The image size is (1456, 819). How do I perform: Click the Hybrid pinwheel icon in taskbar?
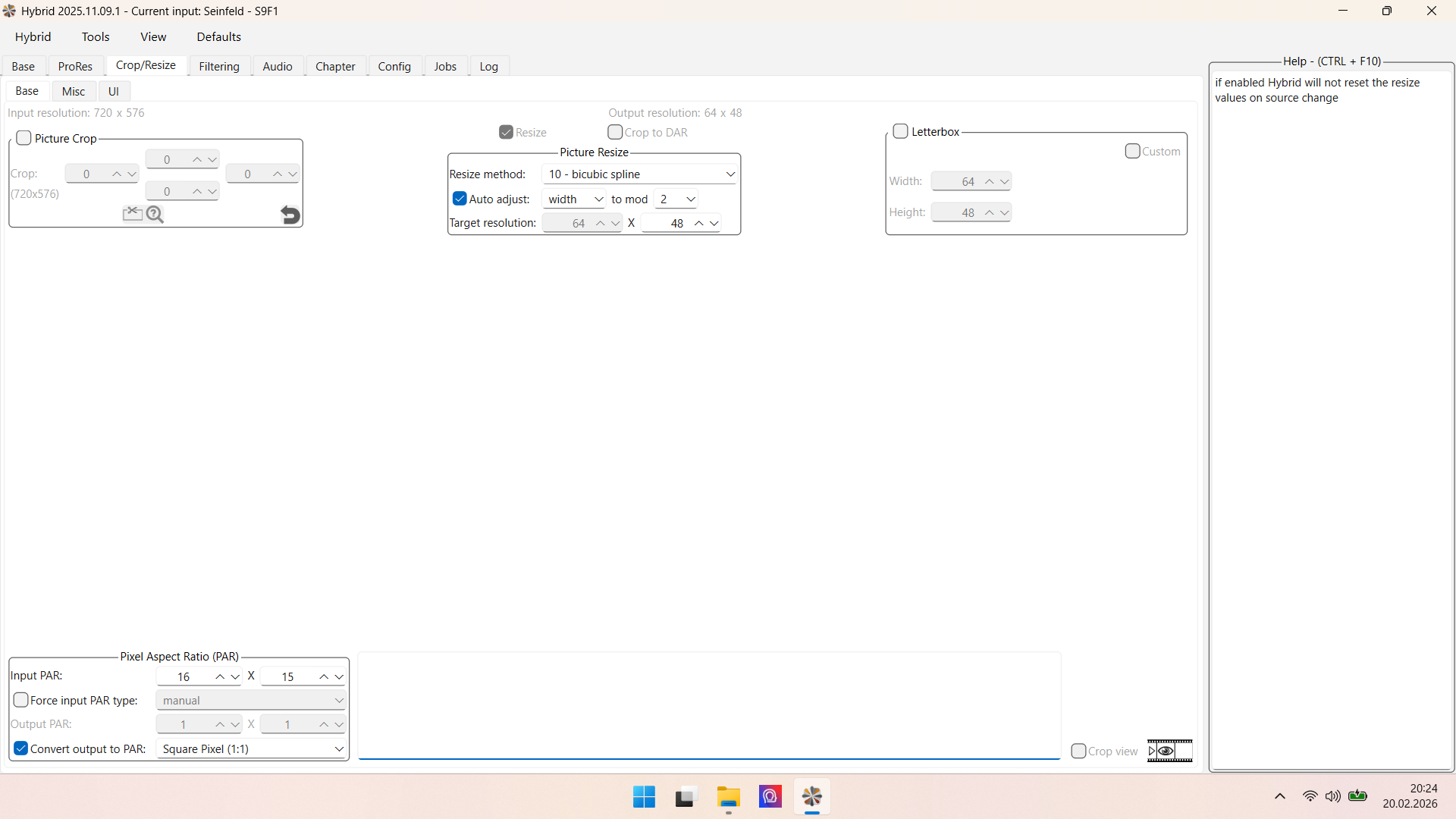tap(811, 797)
